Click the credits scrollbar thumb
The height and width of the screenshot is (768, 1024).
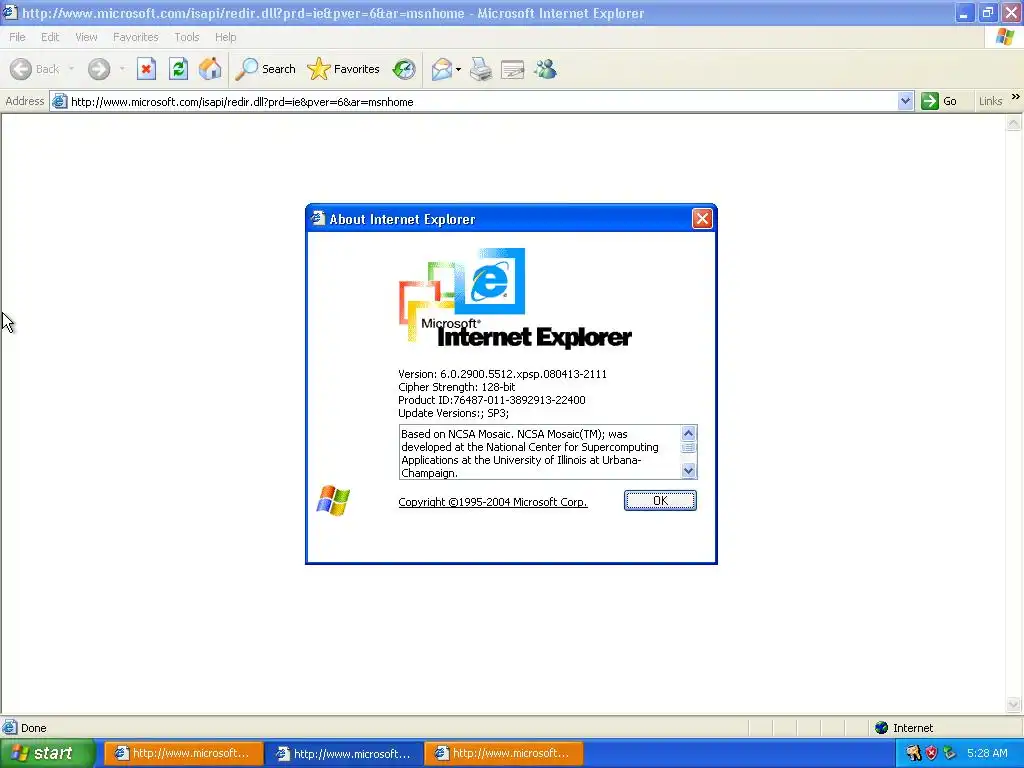(x=688, y=448)
